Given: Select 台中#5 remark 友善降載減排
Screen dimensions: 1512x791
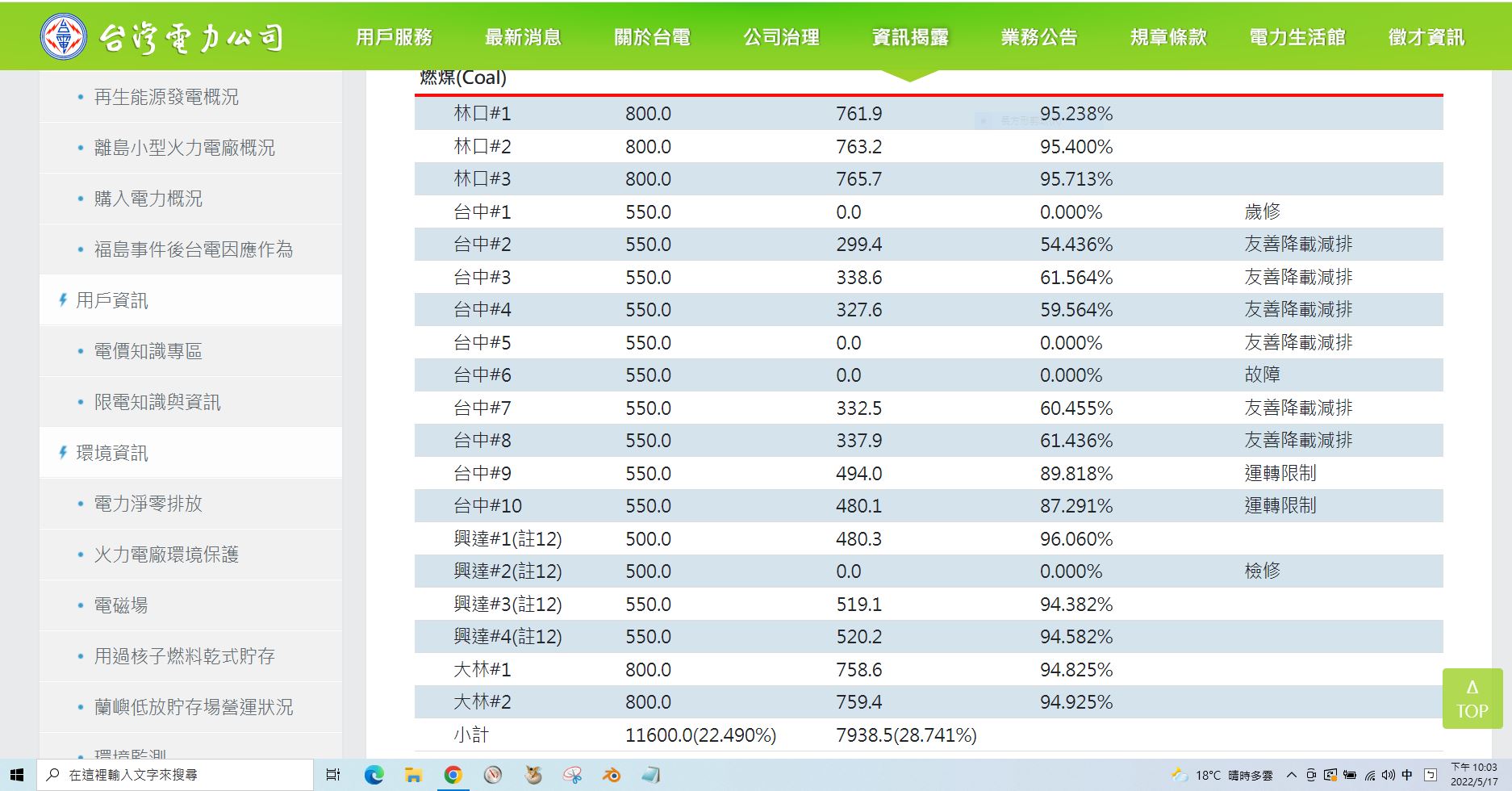Looking at the screenshot, I should (x=1298, y=342).
